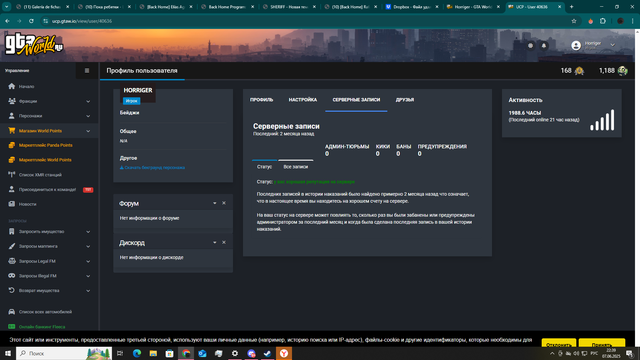Click the browser address bar
The height and width of the screenshot is (360, 640).
pos(306,21)
